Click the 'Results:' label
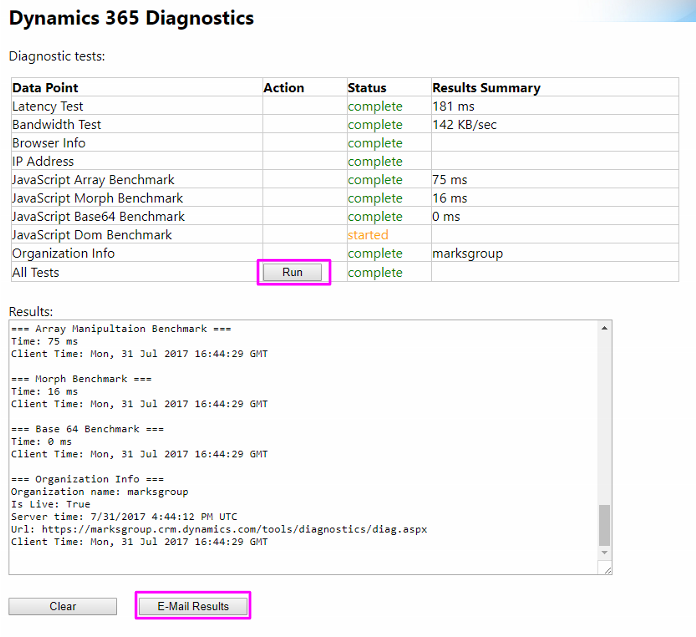This screenshot has width=696, height=637. pos(31,312)
